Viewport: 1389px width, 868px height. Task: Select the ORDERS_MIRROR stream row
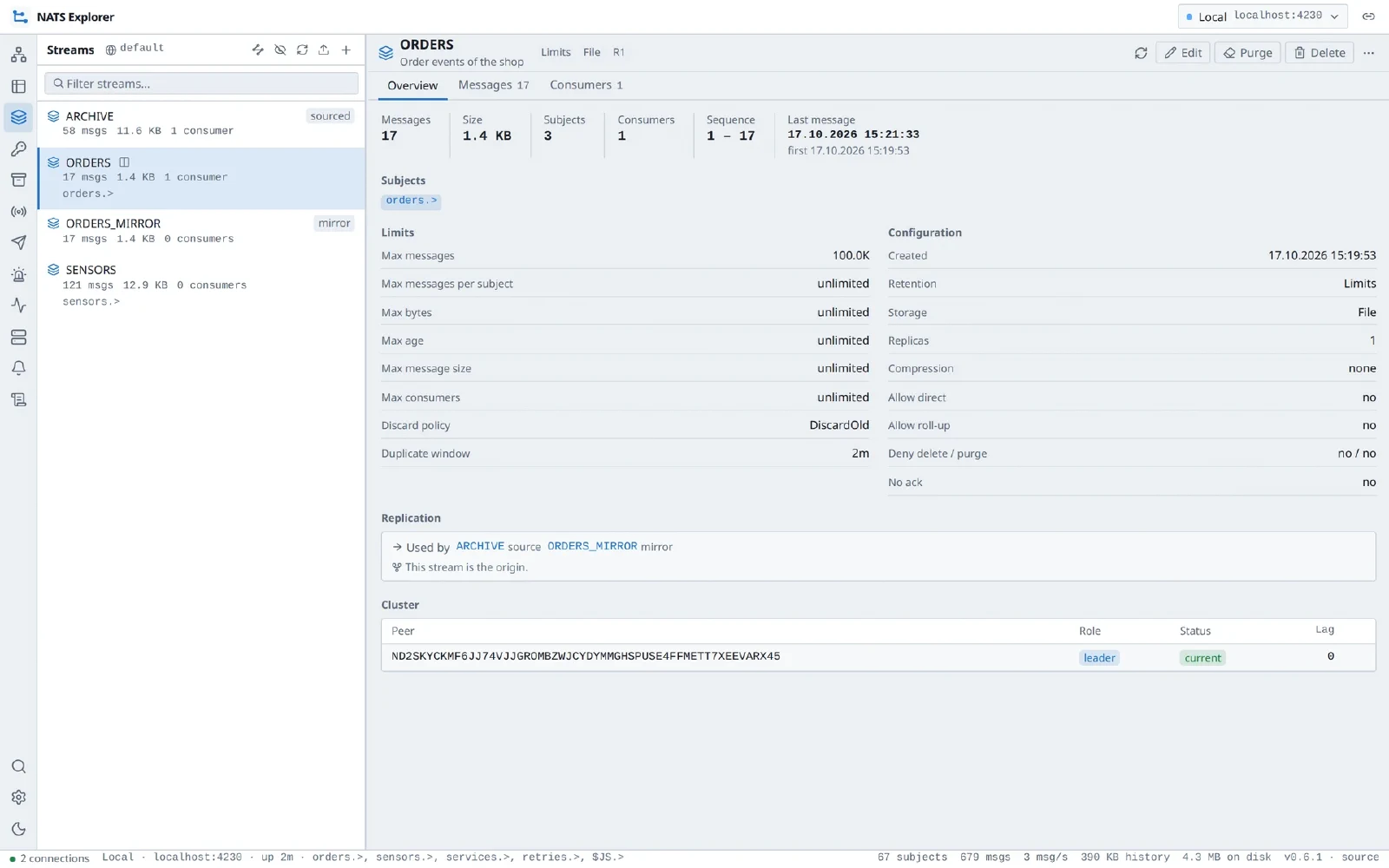[x=201, y=231]
